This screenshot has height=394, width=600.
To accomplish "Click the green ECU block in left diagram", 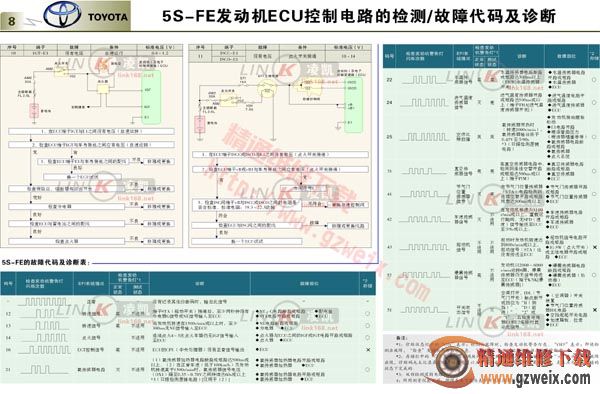I will tap(152, 97).
